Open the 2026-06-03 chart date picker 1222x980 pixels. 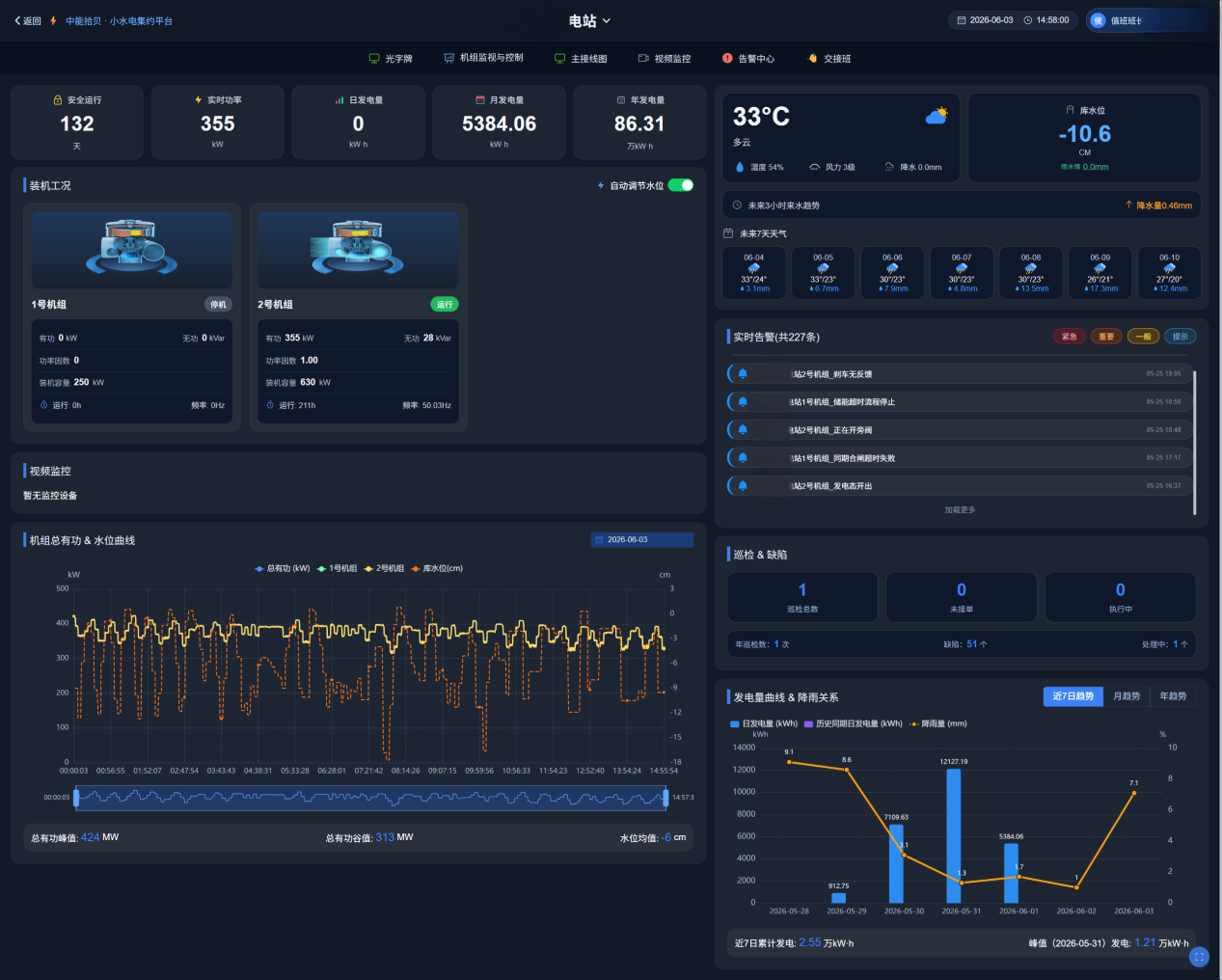pyautogui.click(x=641, y=540)
